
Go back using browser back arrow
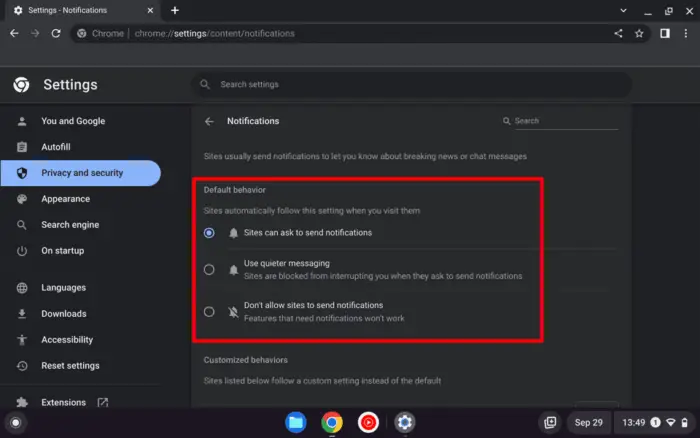pos(14,33)
